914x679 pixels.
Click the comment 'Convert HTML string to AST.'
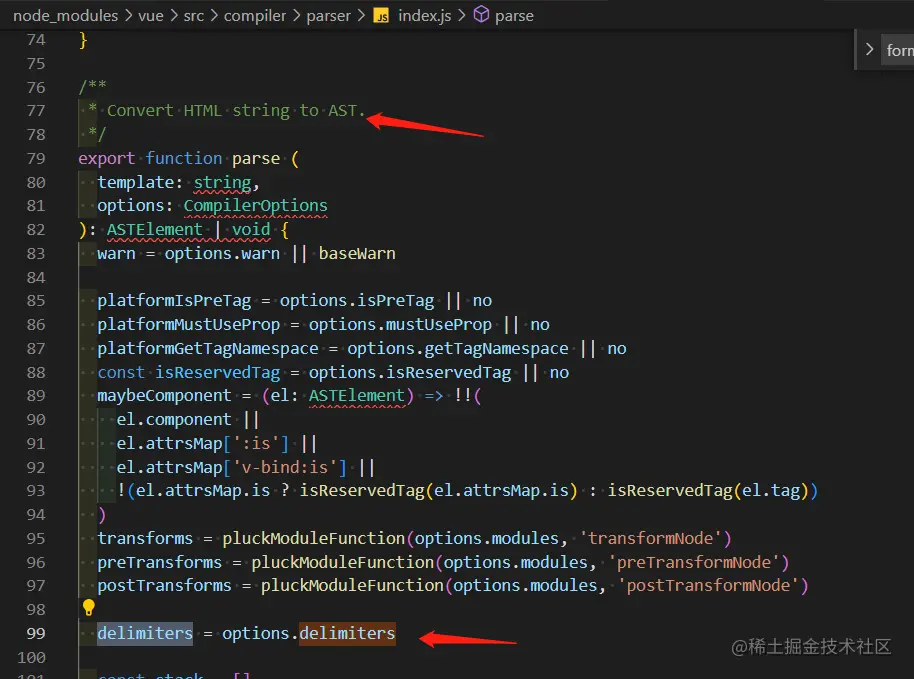click(x=235, y=111)
